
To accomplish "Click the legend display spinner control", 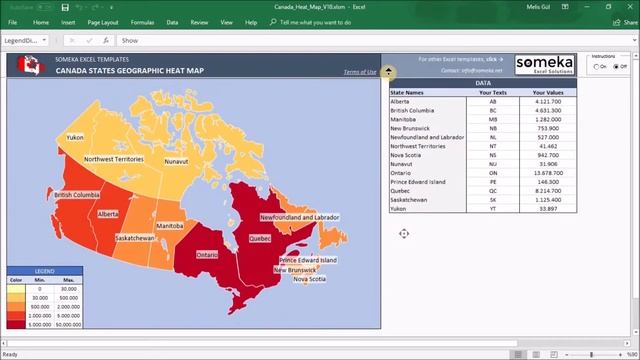I will point(388,72).
